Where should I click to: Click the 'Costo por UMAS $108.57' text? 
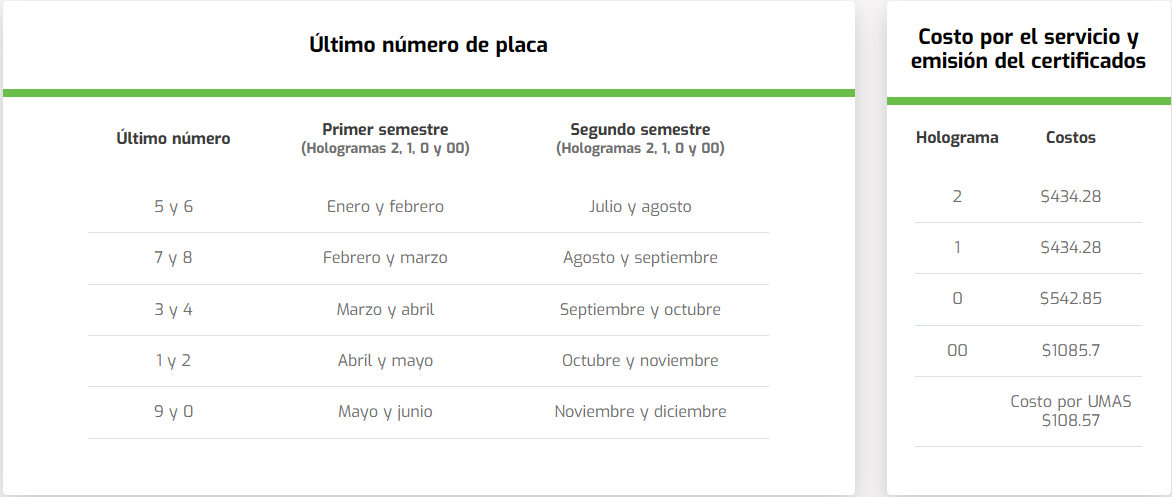coord(1070,411)
